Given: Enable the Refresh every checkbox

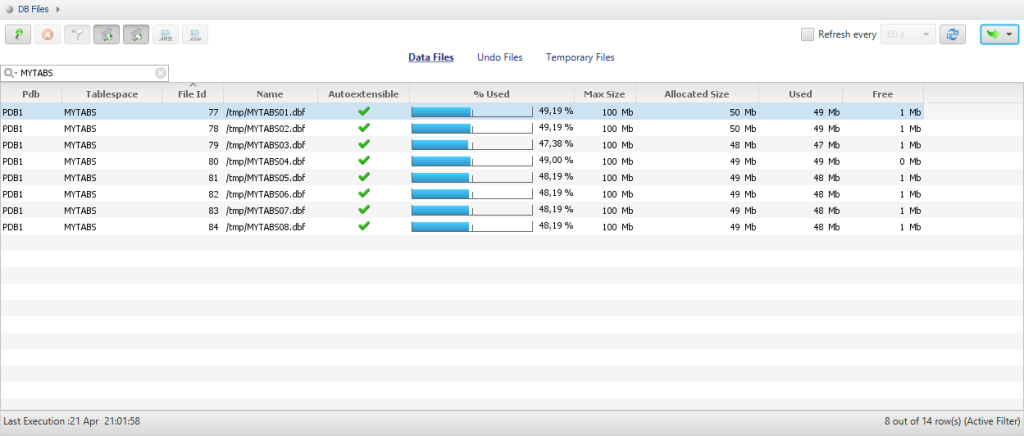Looking at the screenshot, I should point(807,34).
